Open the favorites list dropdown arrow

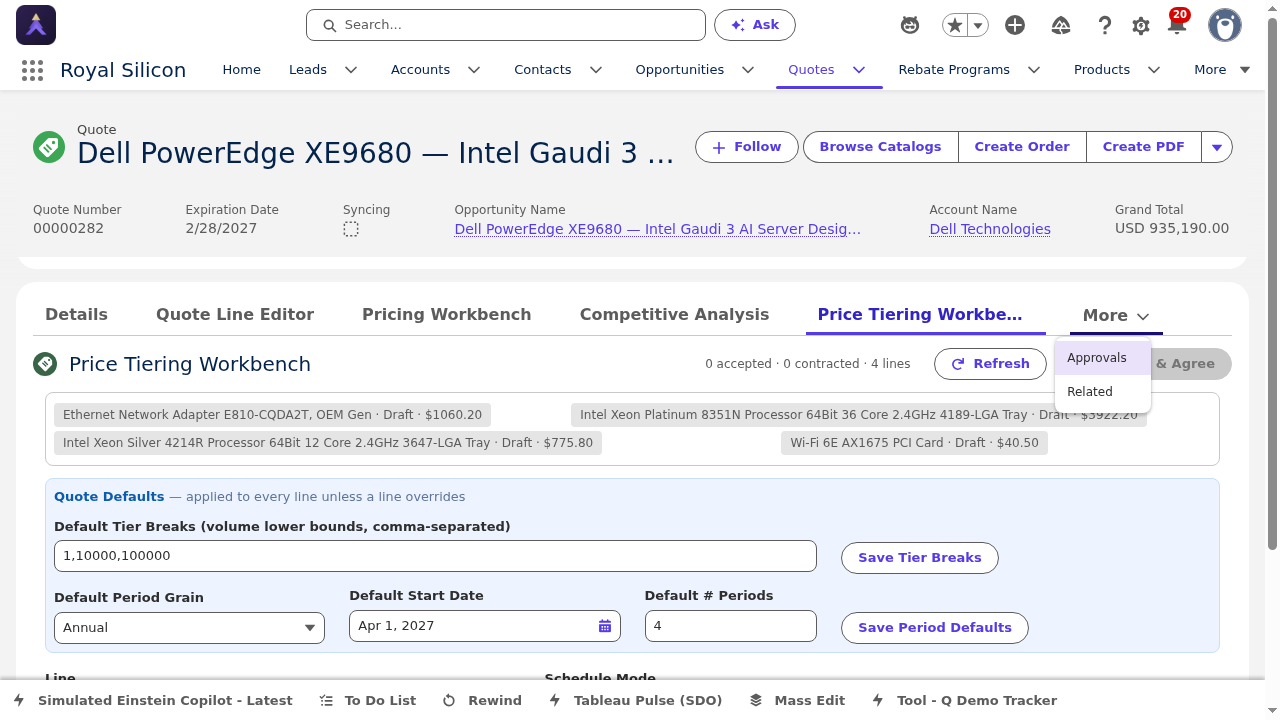click(979, 25)
